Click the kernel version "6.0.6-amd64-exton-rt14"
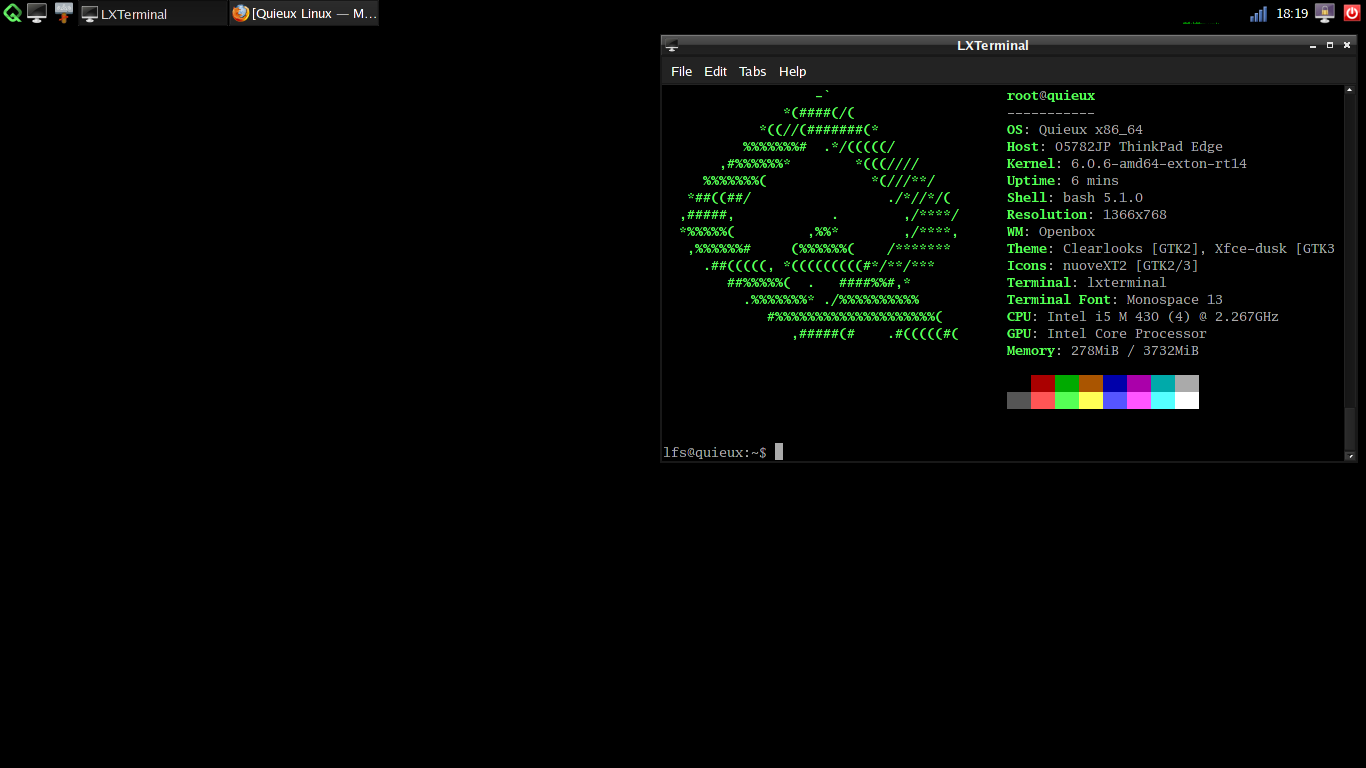Viewport: 1366px width, 768px height. (x=1159, y=164)
